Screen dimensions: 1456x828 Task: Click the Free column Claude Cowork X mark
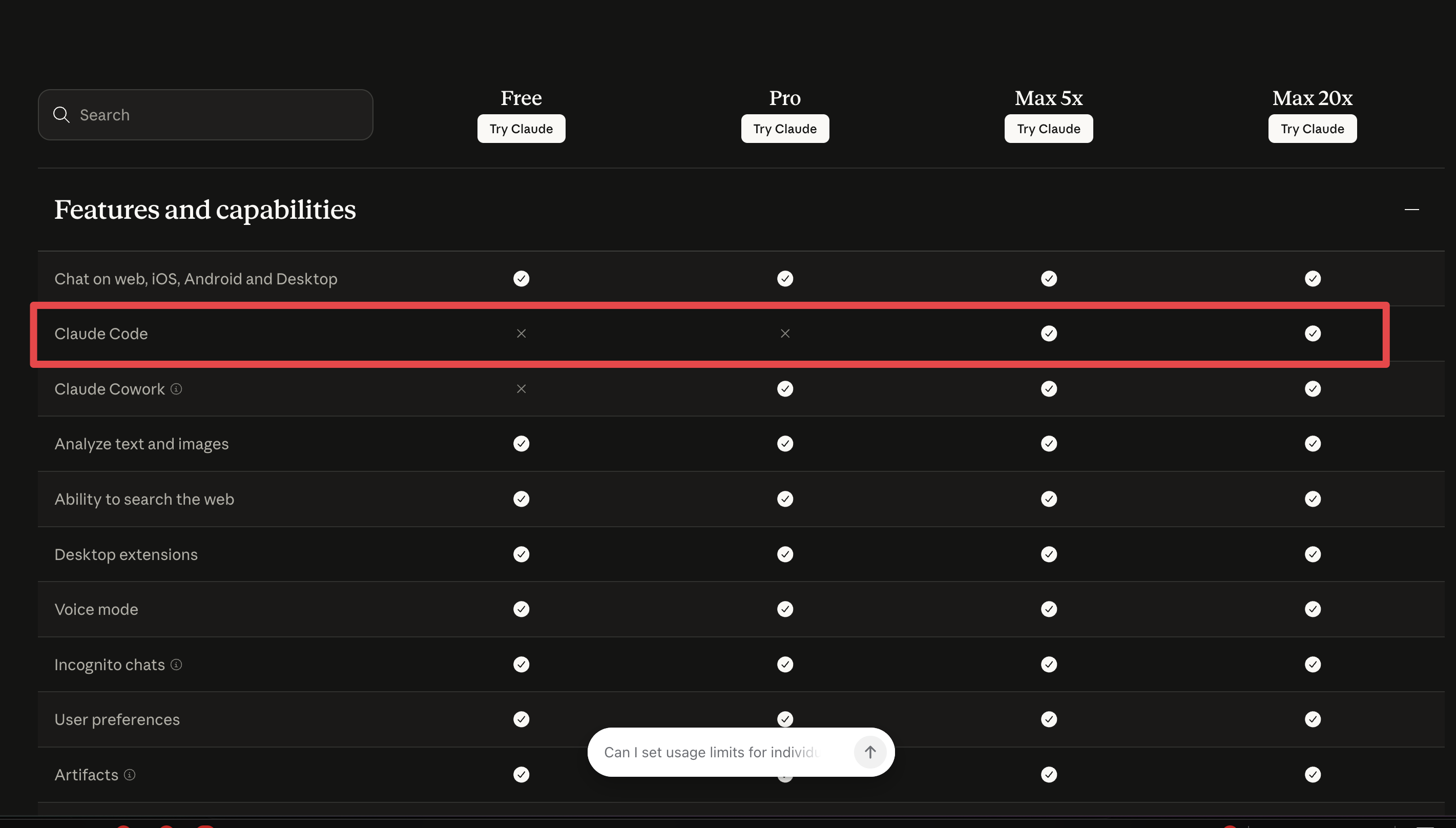(521, 389)
